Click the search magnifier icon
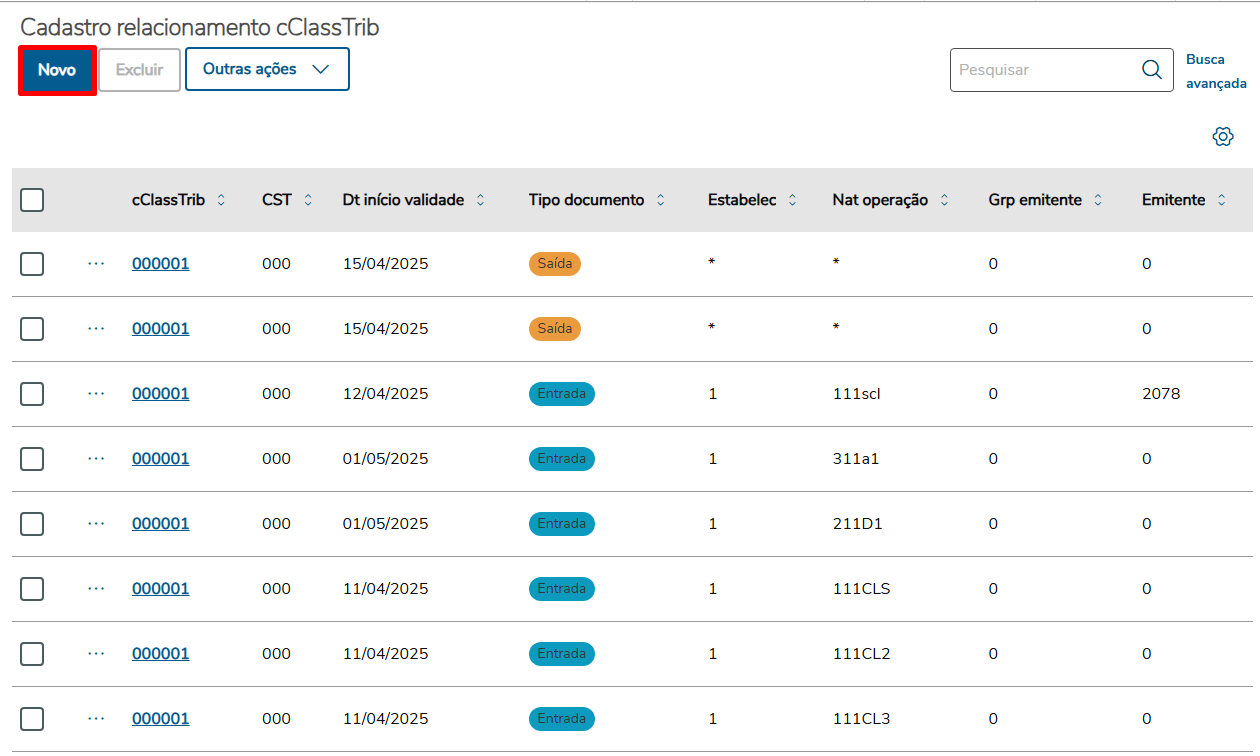This screenshot has width=1260, height=756. [x=1152, y=70]
